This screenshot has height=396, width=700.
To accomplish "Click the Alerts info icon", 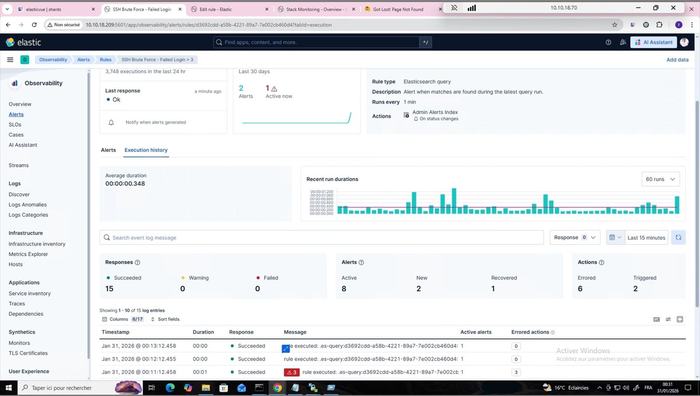I will (x=361, y=263).
